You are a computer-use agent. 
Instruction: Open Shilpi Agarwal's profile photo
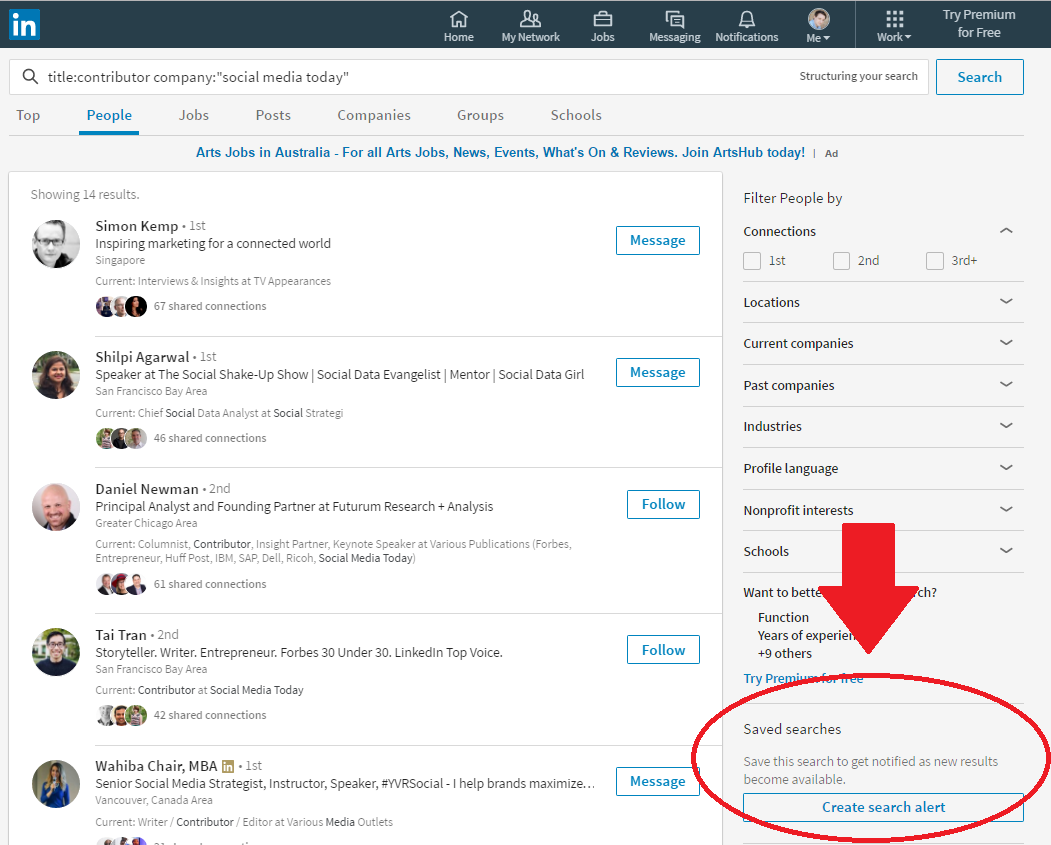coord(56,375)
